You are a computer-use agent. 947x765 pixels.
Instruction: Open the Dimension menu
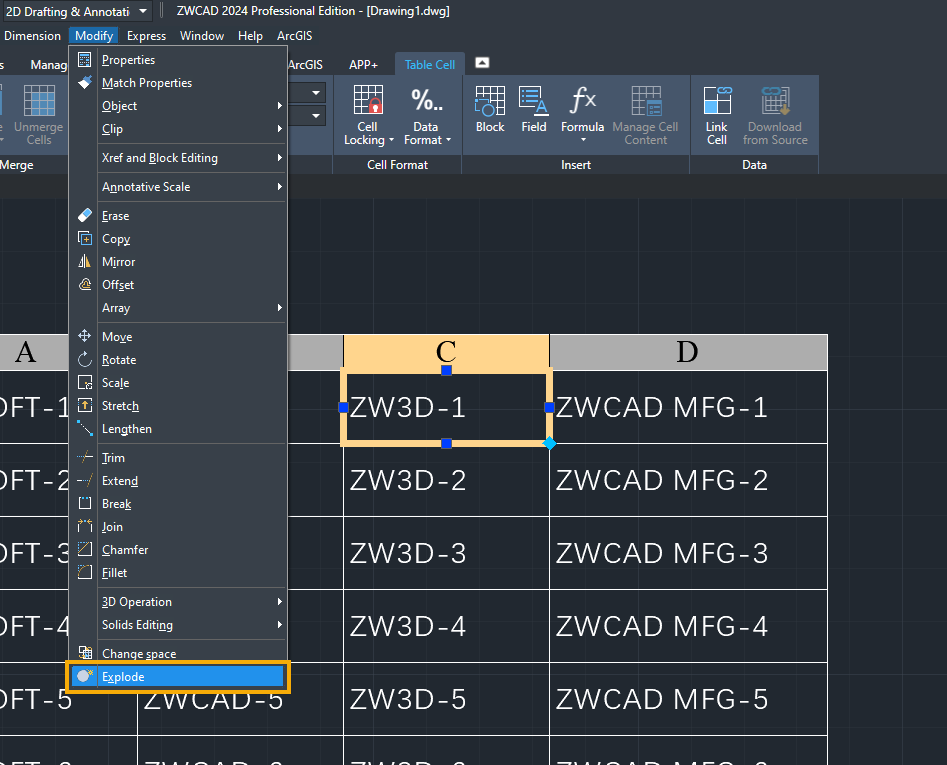tap(32, 36)
